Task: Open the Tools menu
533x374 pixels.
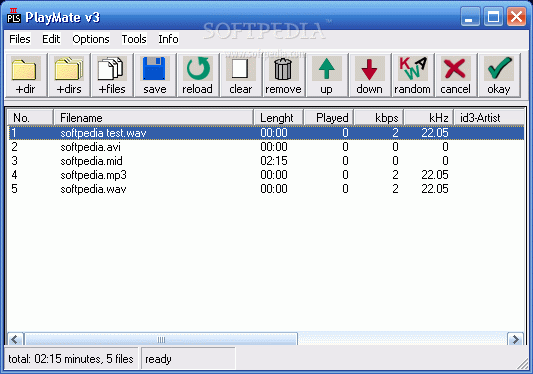Action: [134, 39]
